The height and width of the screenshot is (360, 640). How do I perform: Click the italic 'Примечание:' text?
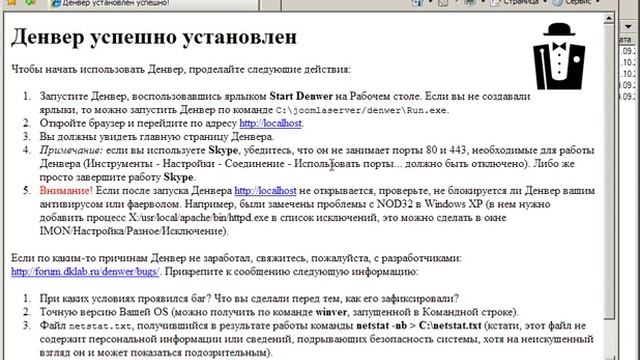point(71,150)
